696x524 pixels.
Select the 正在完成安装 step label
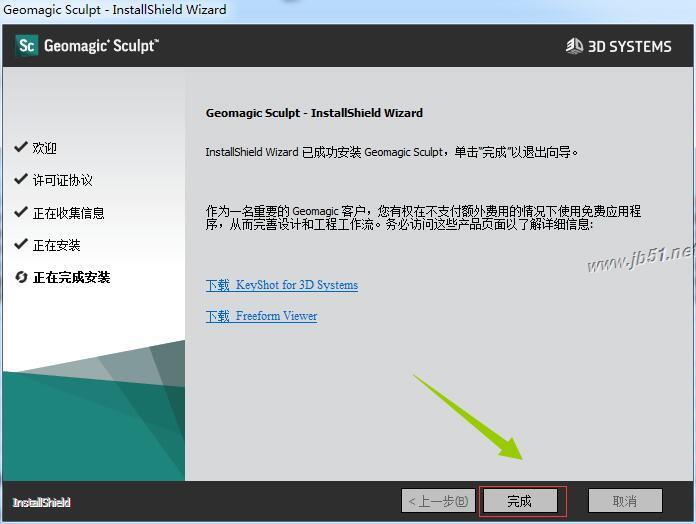click(71, 278)
